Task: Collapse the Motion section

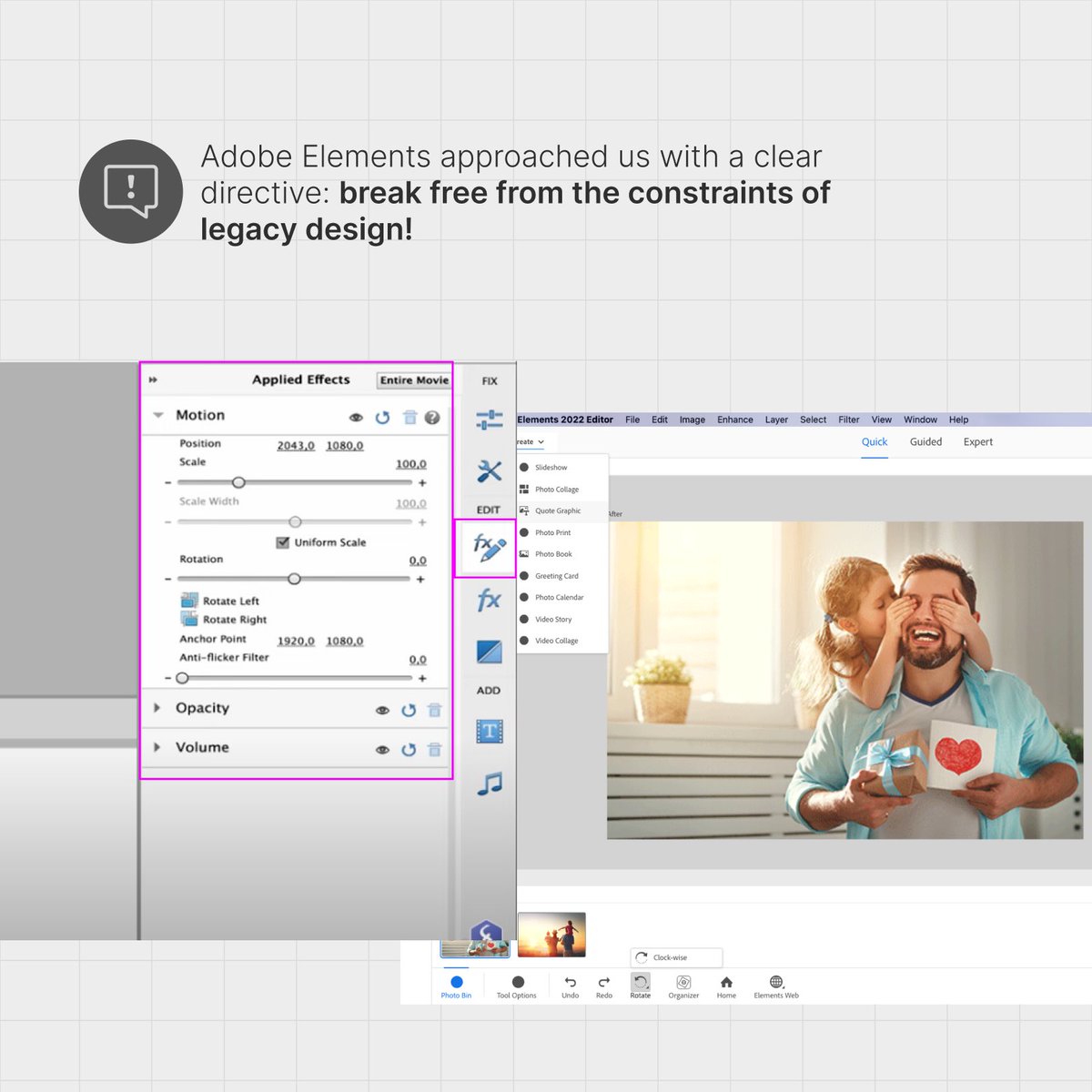Action: (x=157, y=415)
